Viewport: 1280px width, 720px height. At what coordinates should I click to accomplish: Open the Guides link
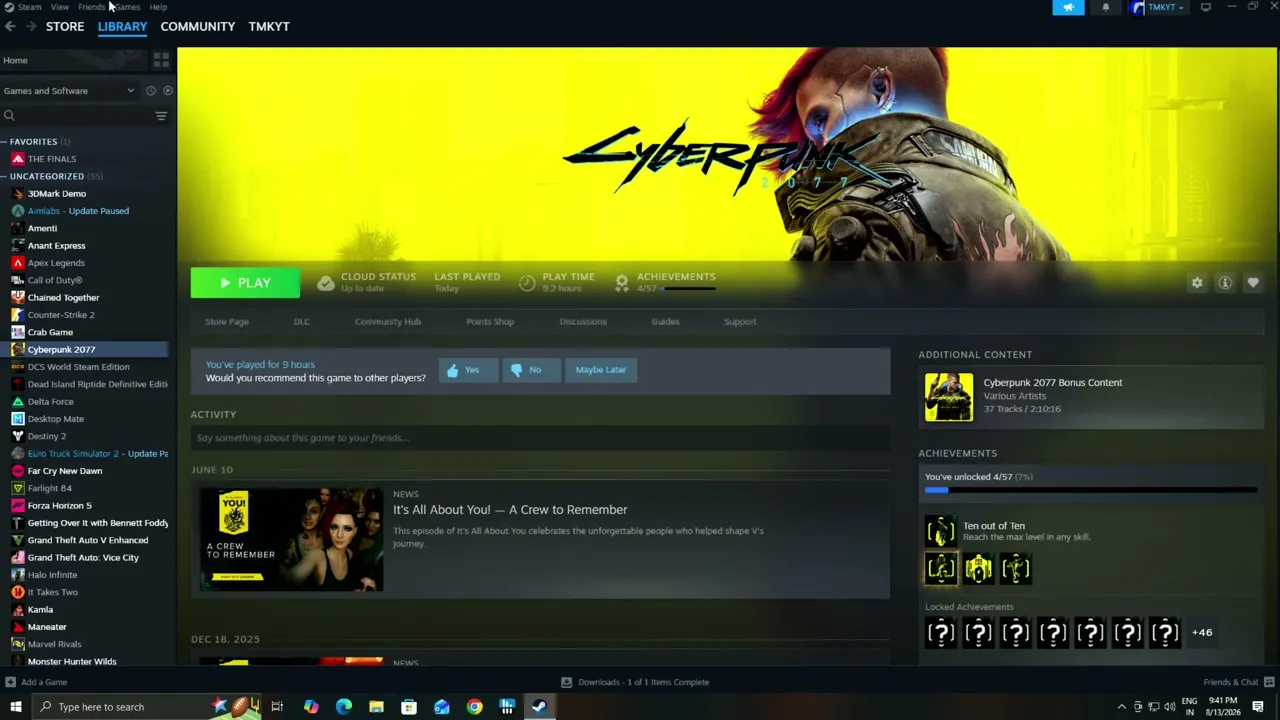click(x=665, y=322)
